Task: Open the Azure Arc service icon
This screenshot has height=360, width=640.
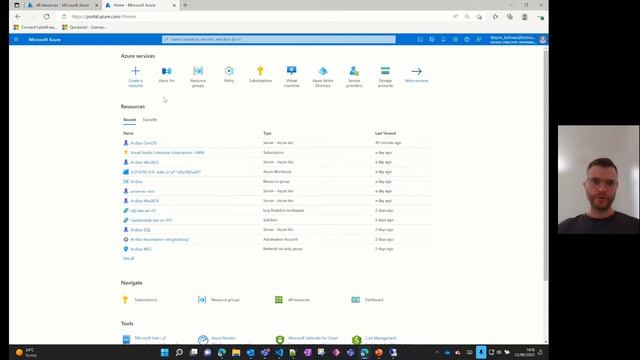Action: pos(167,74)
